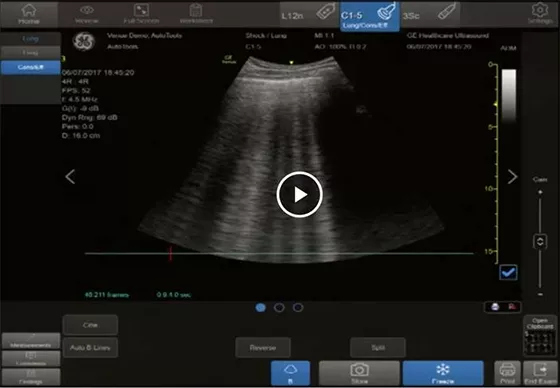Image resolution: width=560 pixels, height=388 pixels.
Task: Open Measurements tool
Action: coord(31,341)
